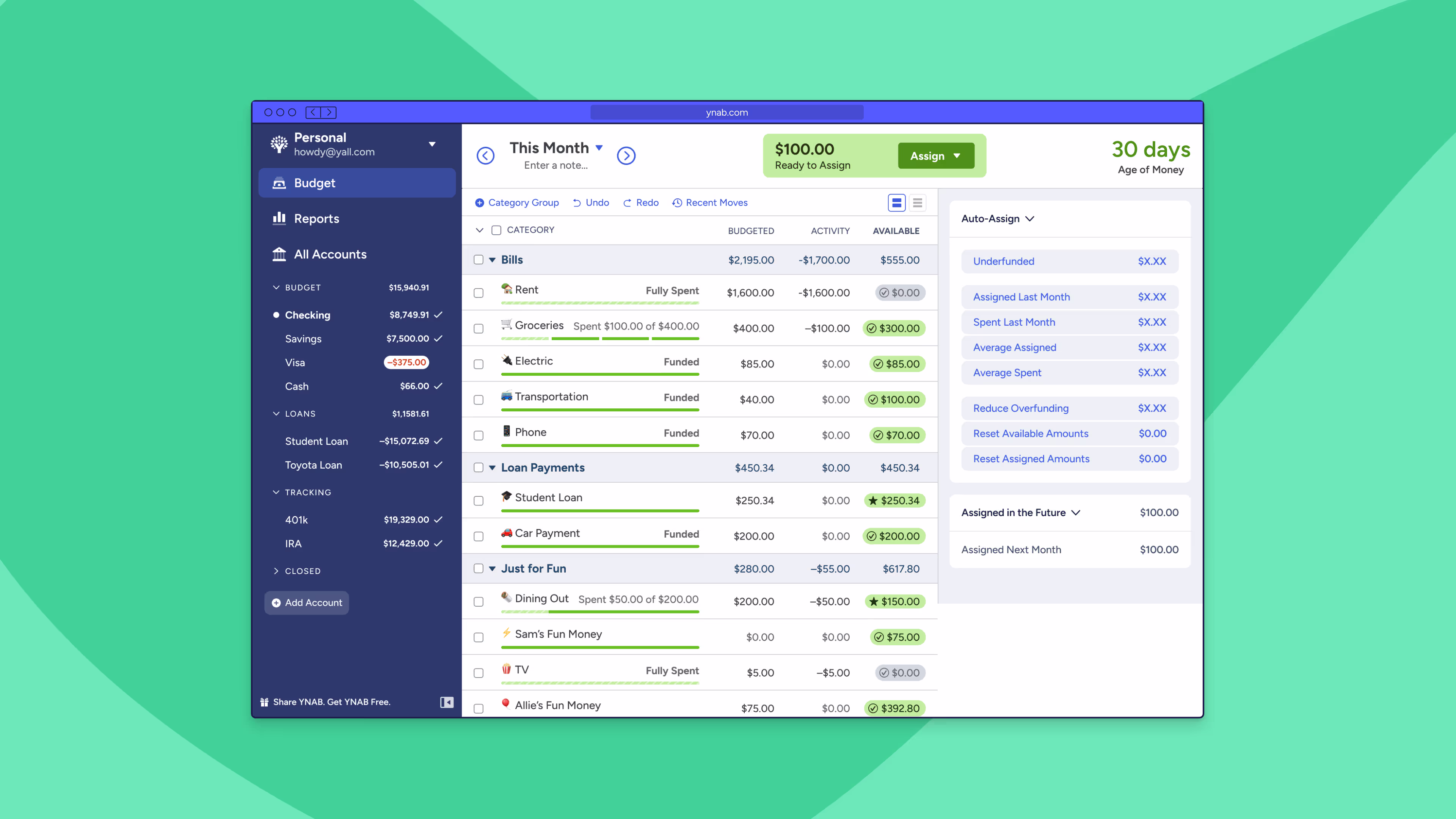Click the ynab.com address bar
This screenshot has height=819, width=1456.
(727, 113)
